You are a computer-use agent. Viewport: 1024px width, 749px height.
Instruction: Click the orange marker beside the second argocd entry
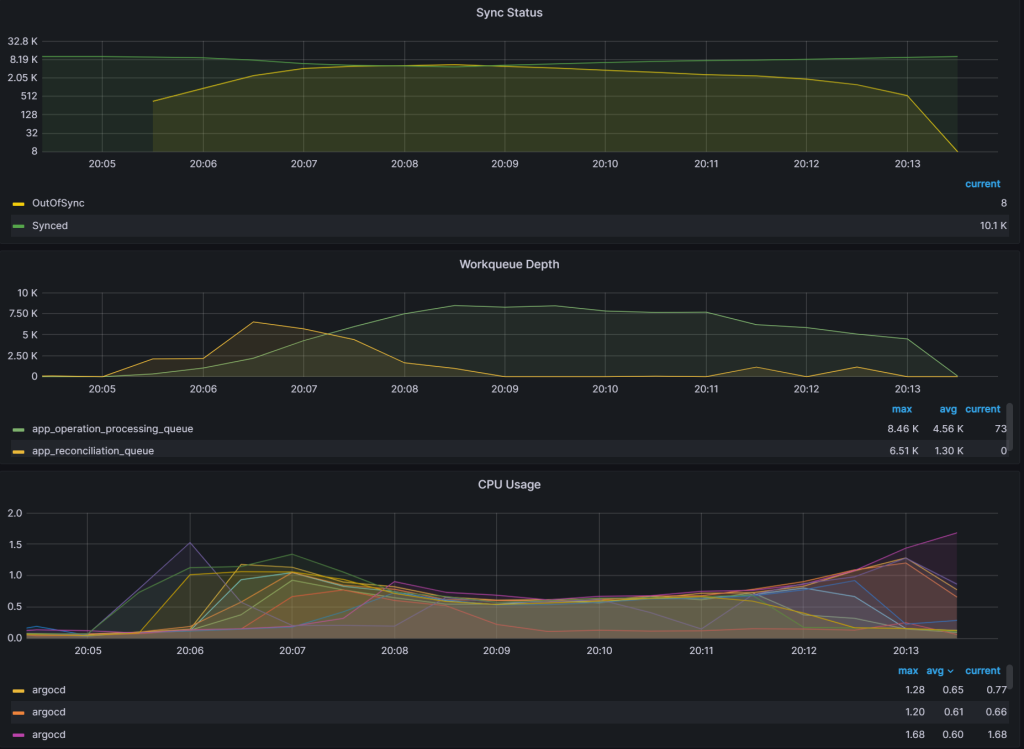point(20,712)
